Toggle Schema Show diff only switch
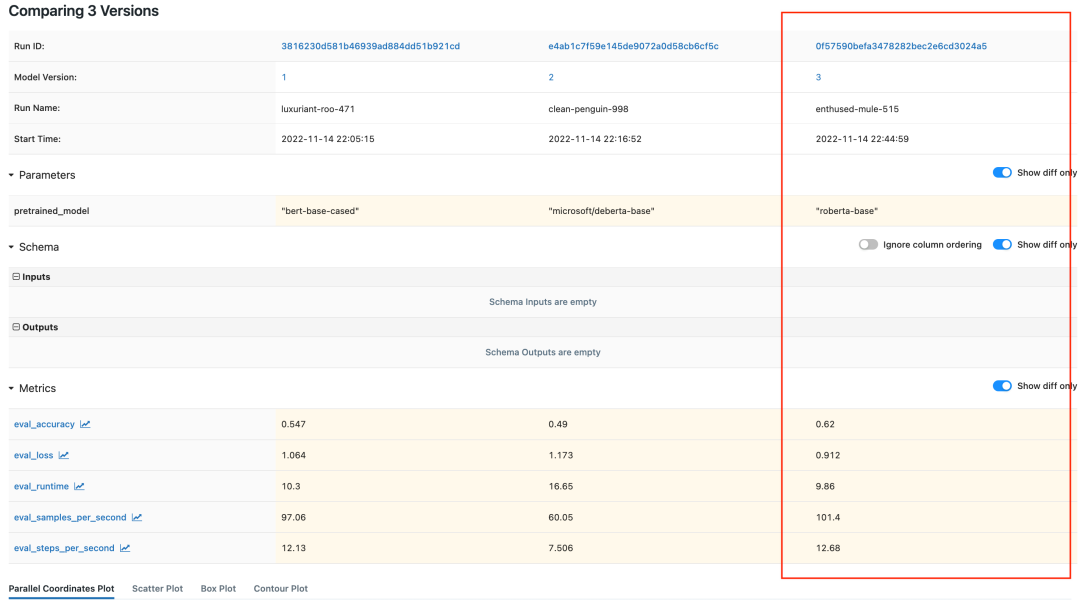Image resolution: width=1080 pixels, height=600 pixels. tap(1002, 245)
